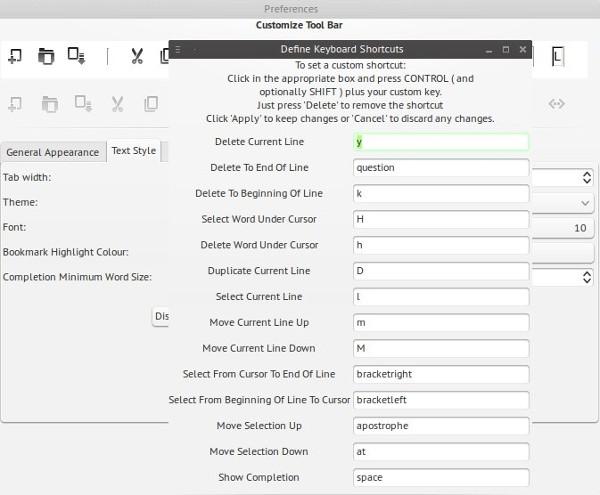Click the New document icon in top toolbar

(15, 56)
